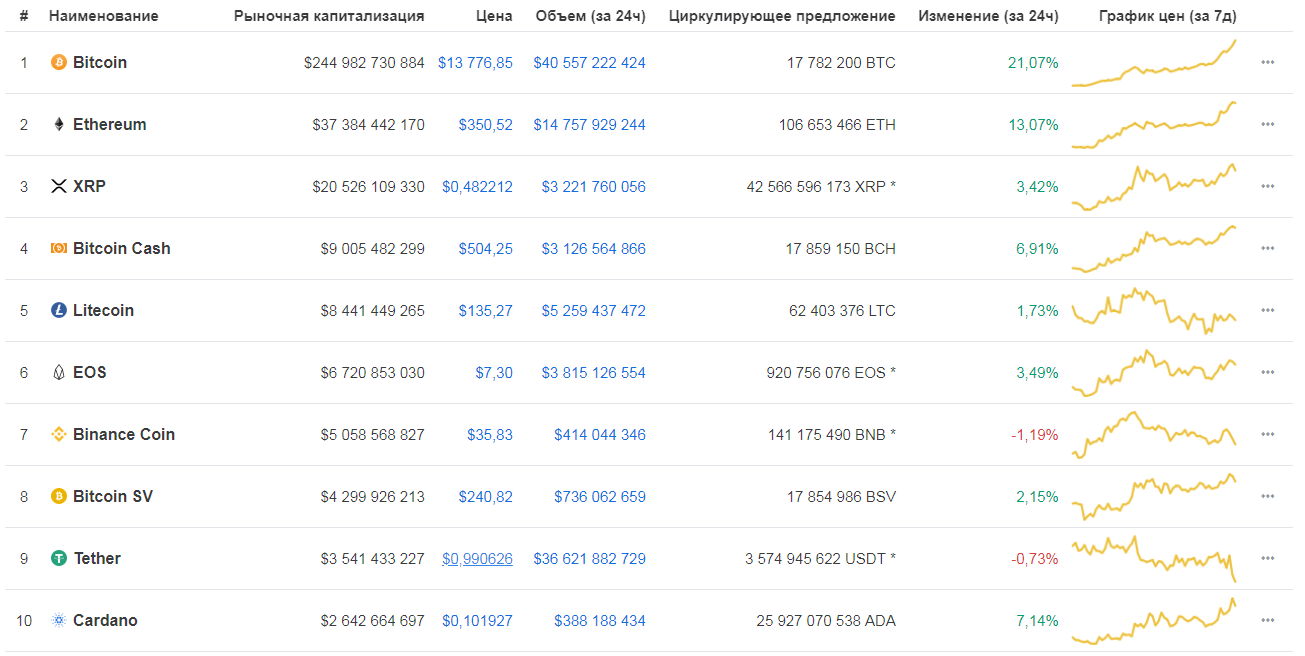Open the Litecoin name link

tap(104, 310)
